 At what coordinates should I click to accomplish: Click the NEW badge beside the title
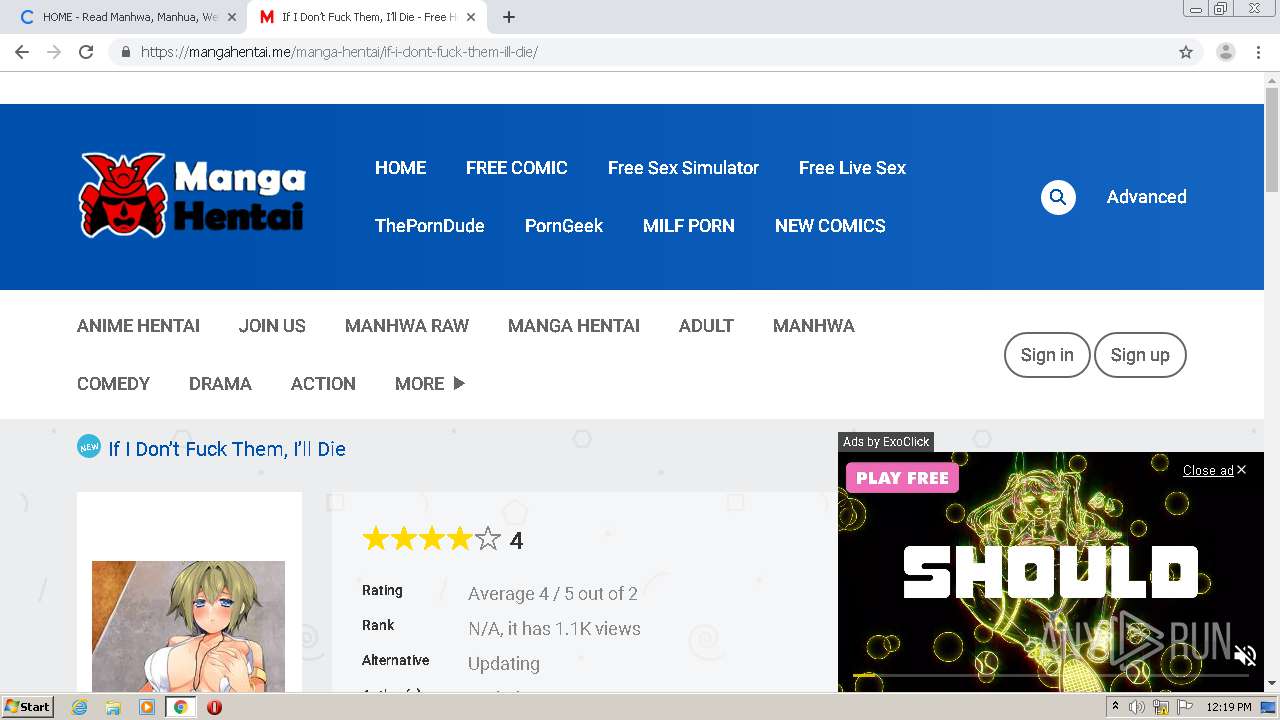tap(89, 446)
